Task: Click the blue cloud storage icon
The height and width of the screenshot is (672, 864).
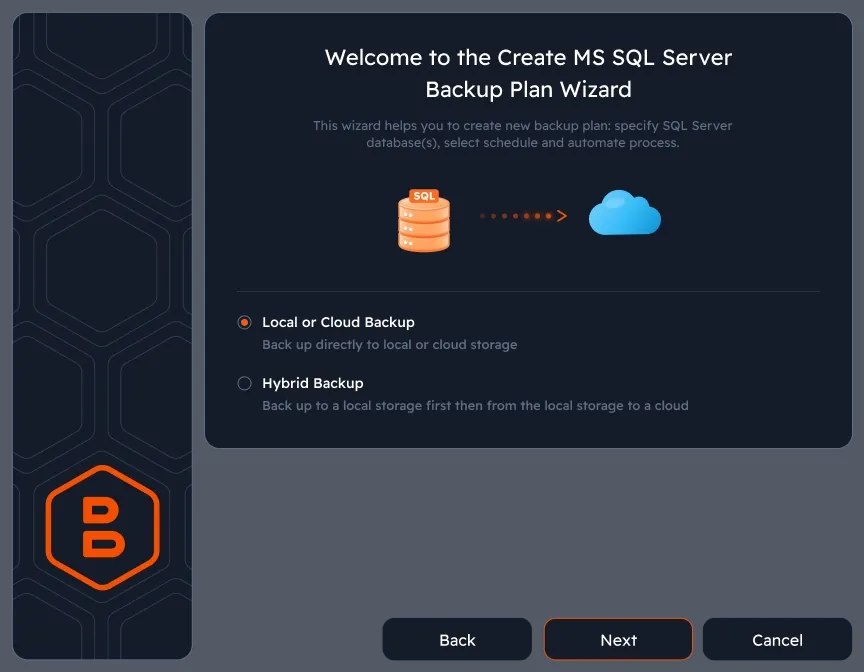Action: click(624, 213)
